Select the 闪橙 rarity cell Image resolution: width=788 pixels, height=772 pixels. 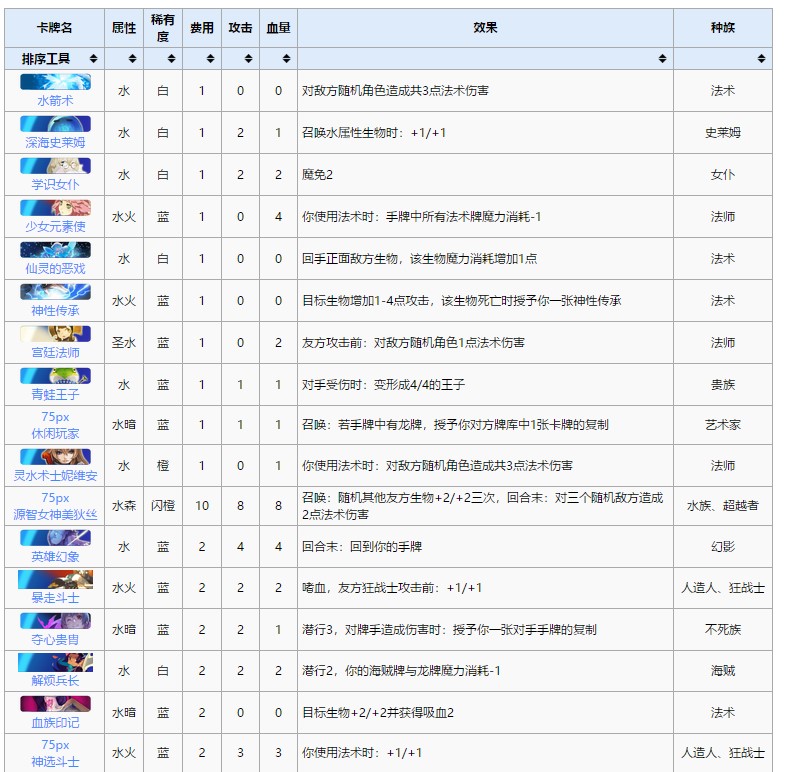163,506
